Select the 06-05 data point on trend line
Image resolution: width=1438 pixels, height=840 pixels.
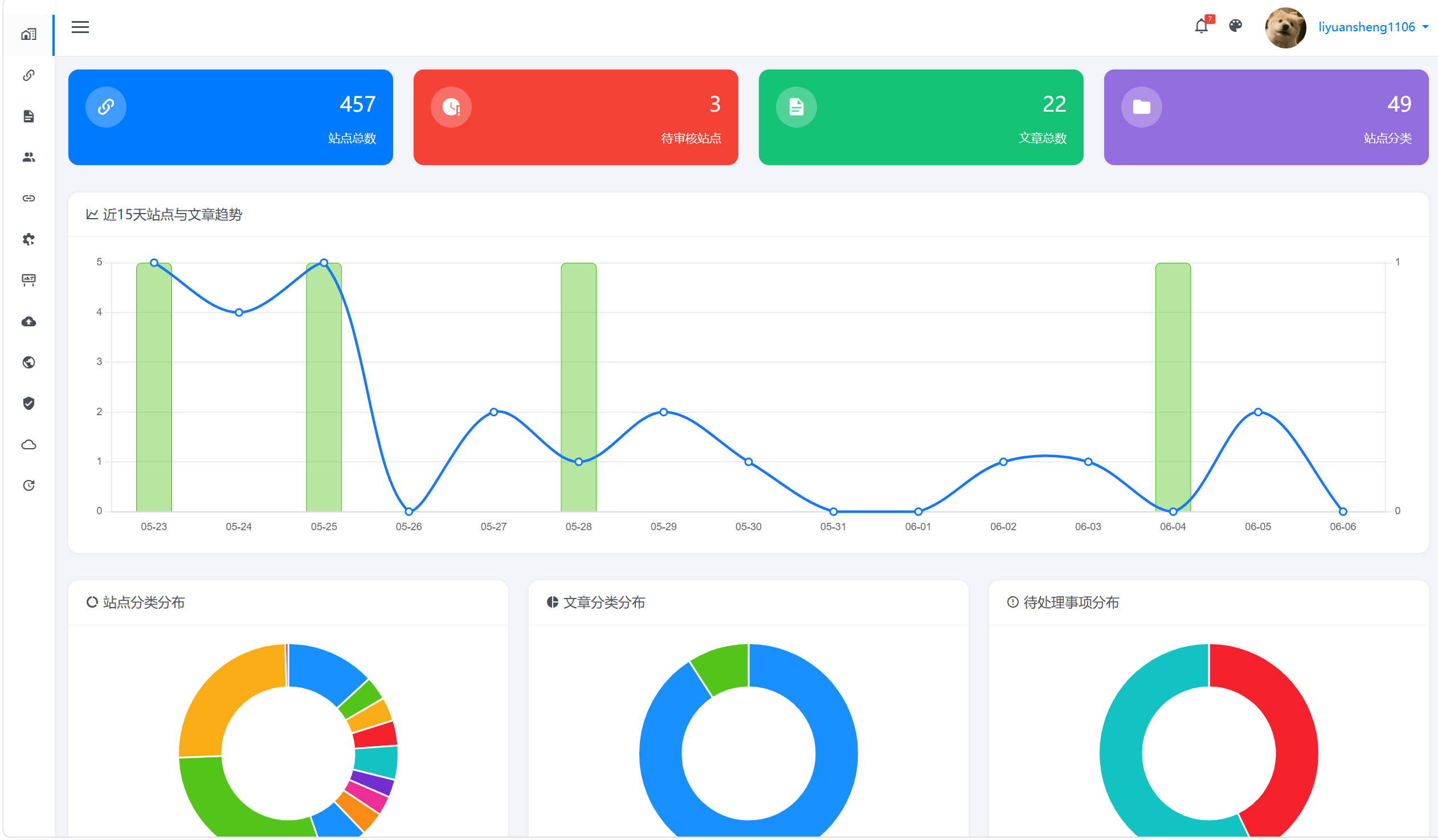[x=1258, y=412]
